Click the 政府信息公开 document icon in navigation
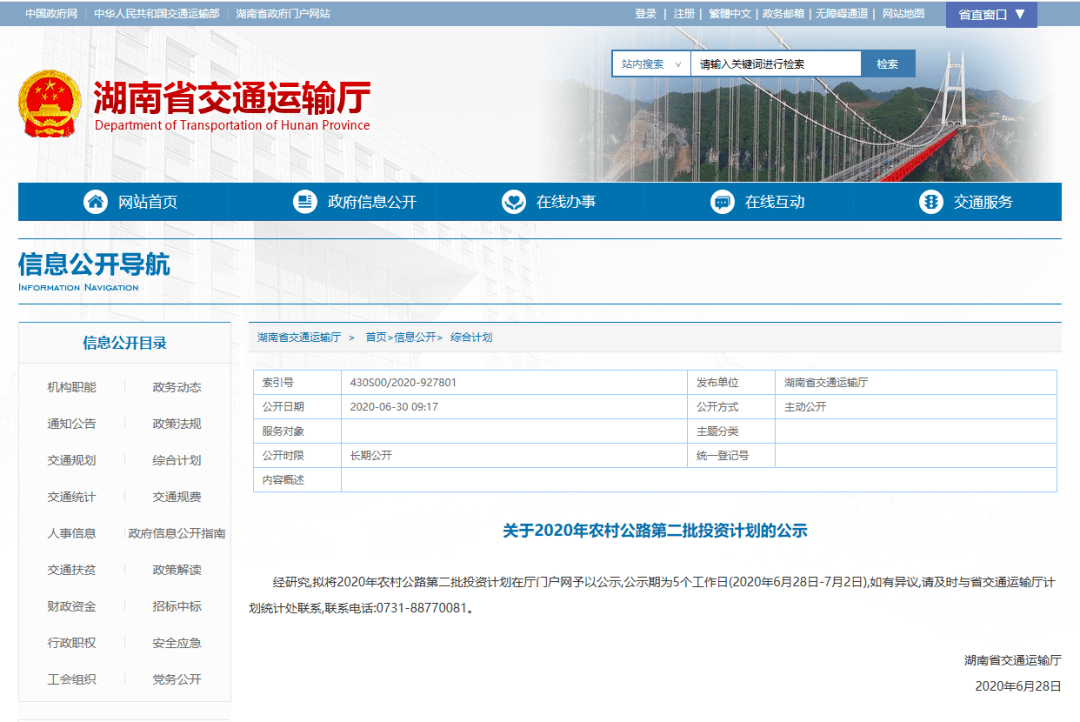Image resolution: width=1080 pixels, height=722 pixels. pos(305,201)
